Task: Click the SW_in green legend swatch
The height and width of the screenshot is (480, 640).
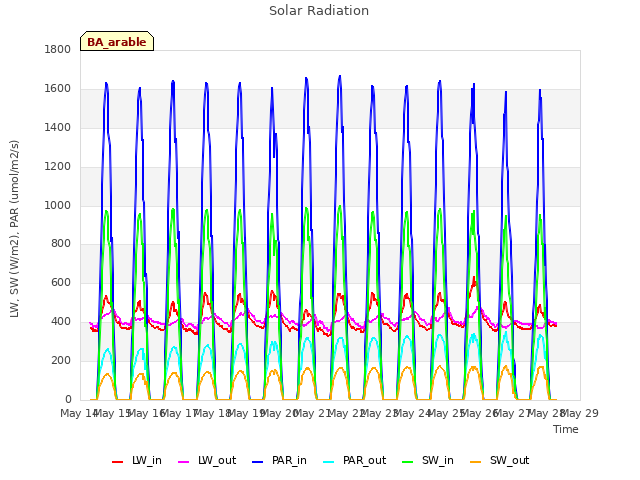Action: coord(407,462)
